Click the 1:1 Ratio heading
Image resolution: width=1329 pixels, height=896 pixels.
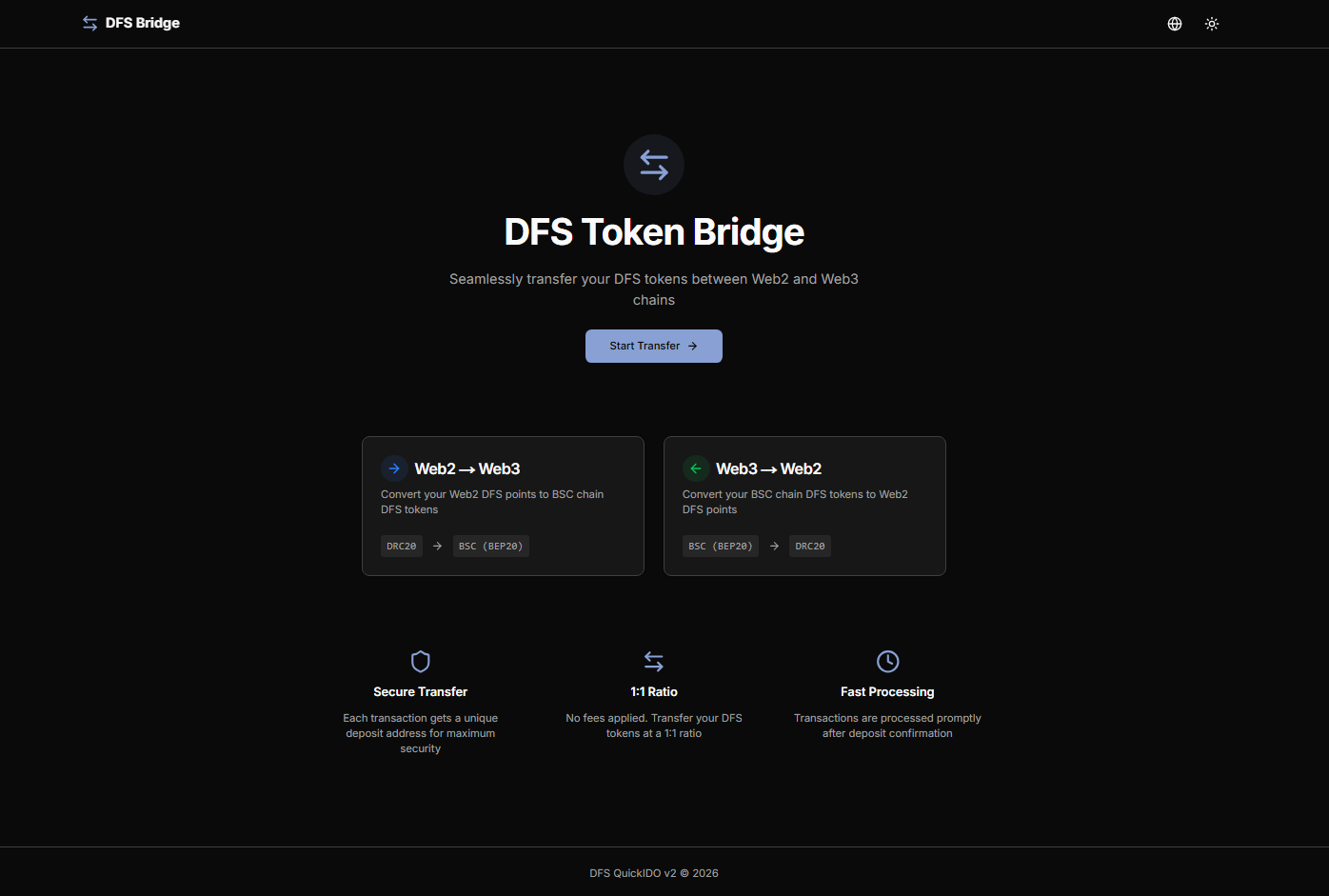(654, 692)
